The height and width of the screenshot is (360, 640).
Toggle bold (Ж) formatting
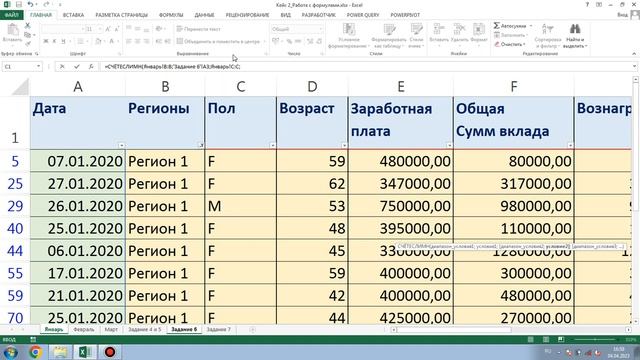tap(46, 41)
